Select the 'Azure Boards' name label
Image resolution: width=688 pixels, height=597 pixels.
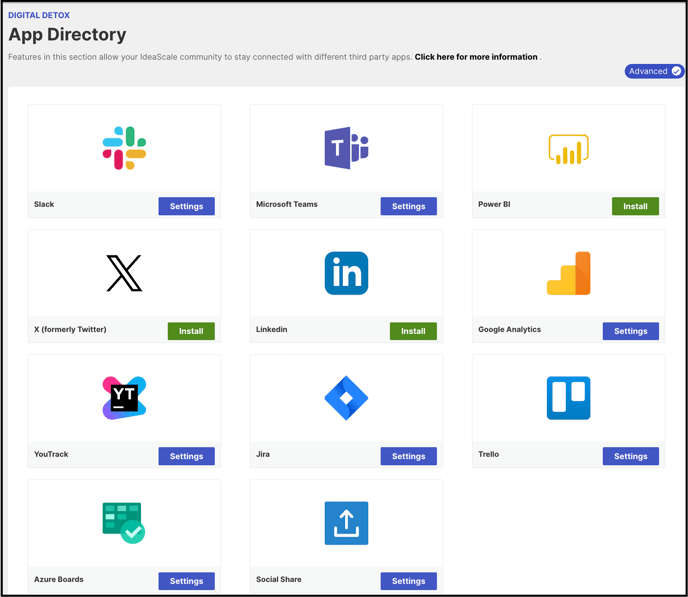click(x=58, y=579)
